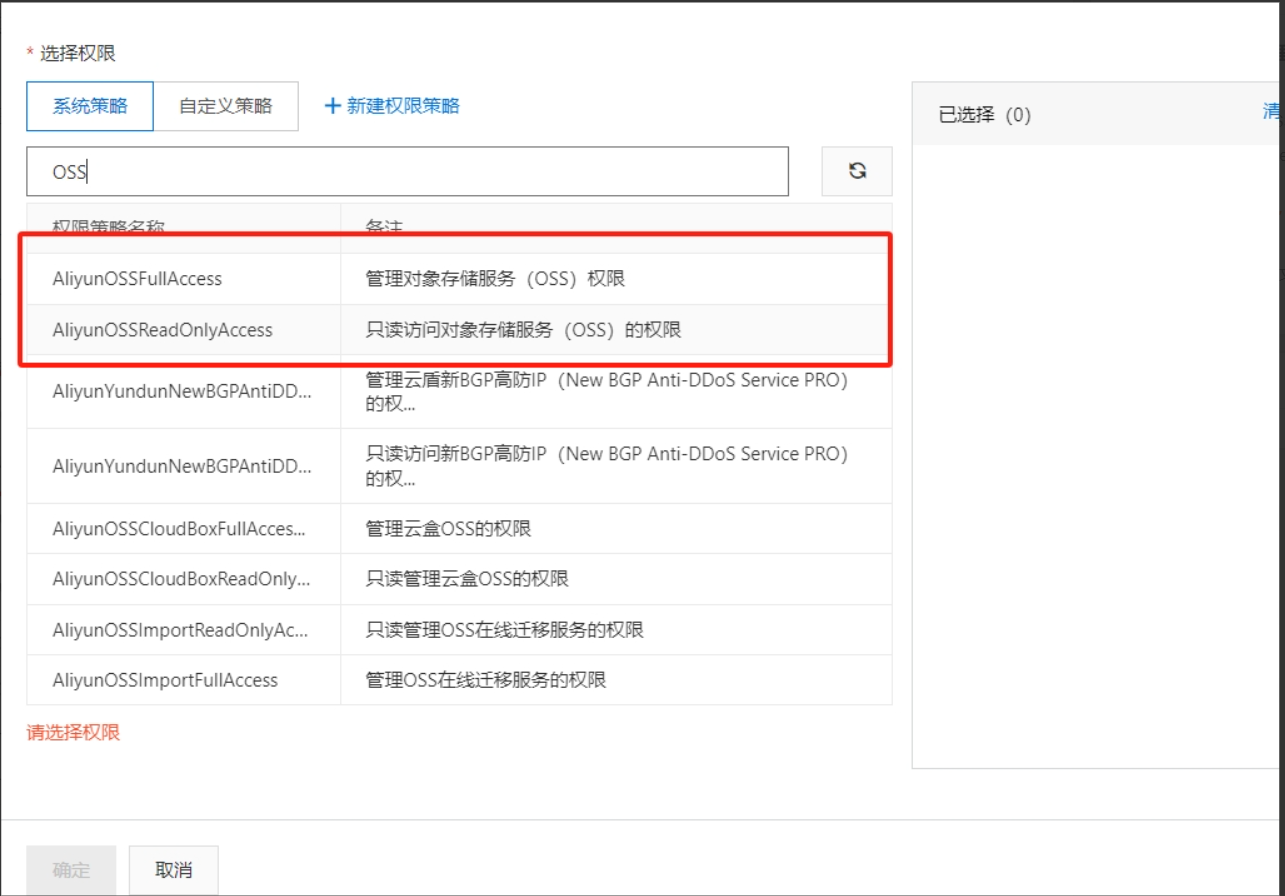Select the AliyunOSSImportFullAccess policy row
This screenshot has height=896, width=1285.
tap(459, 680)
